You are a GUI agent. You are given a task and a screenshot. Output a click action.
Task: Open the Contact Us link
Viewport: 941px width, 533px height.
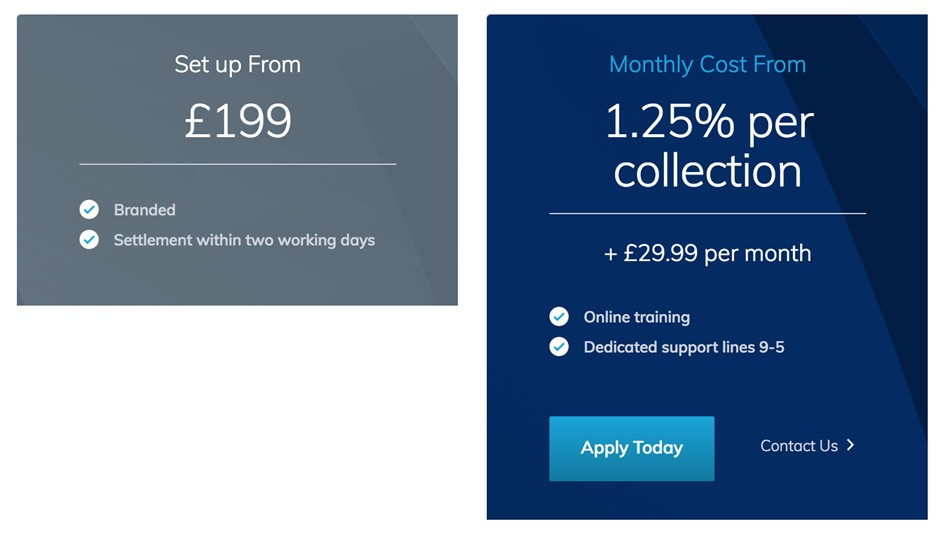click(799, 446)
